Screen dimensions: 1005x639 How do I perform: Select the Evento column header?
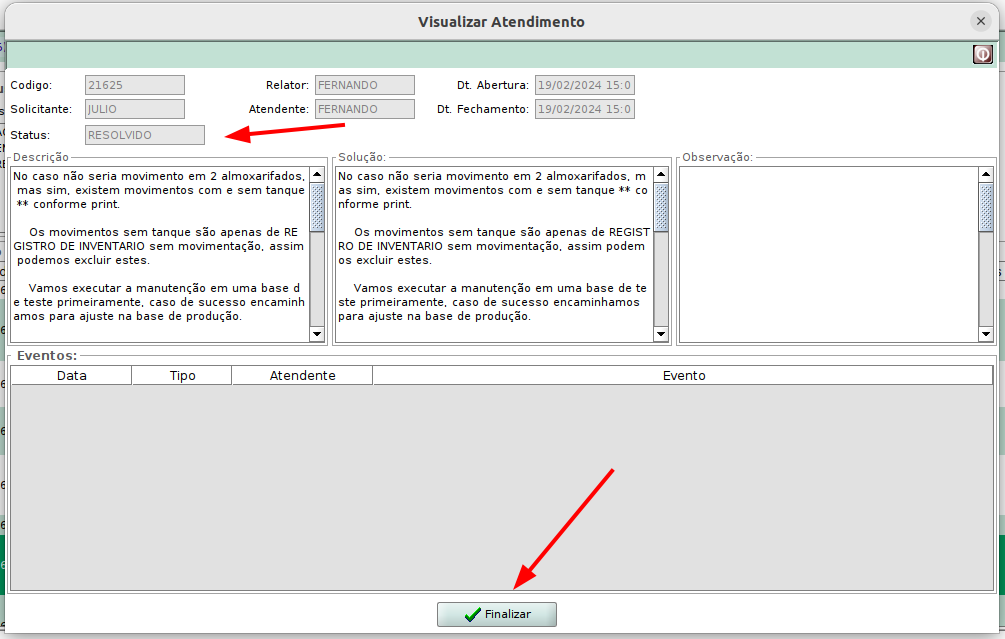[x=683, y=376]
